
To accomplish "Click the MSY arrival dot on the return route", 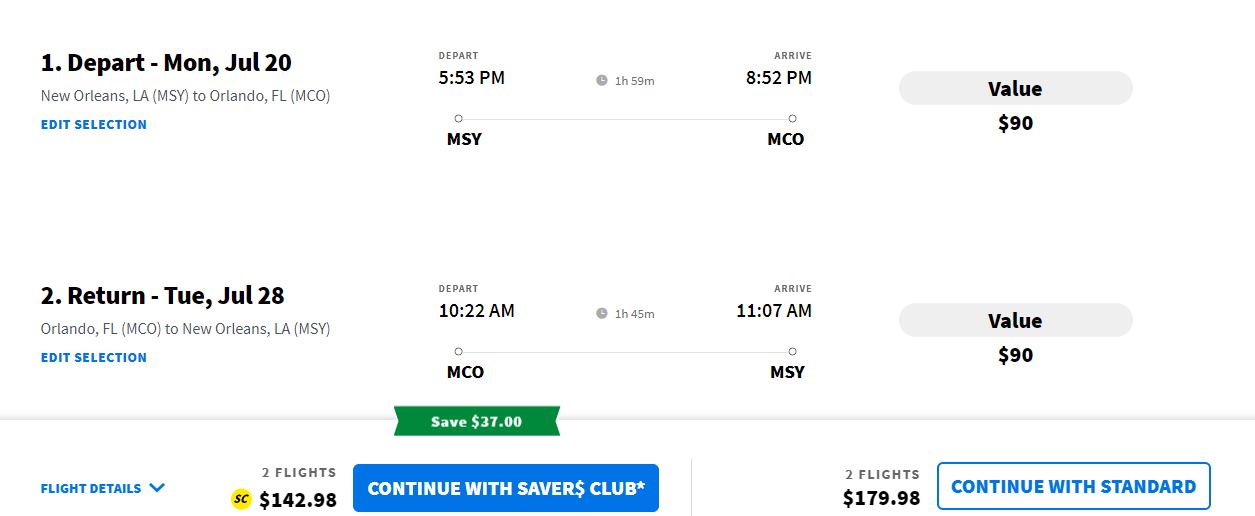I will pos(792,351).
